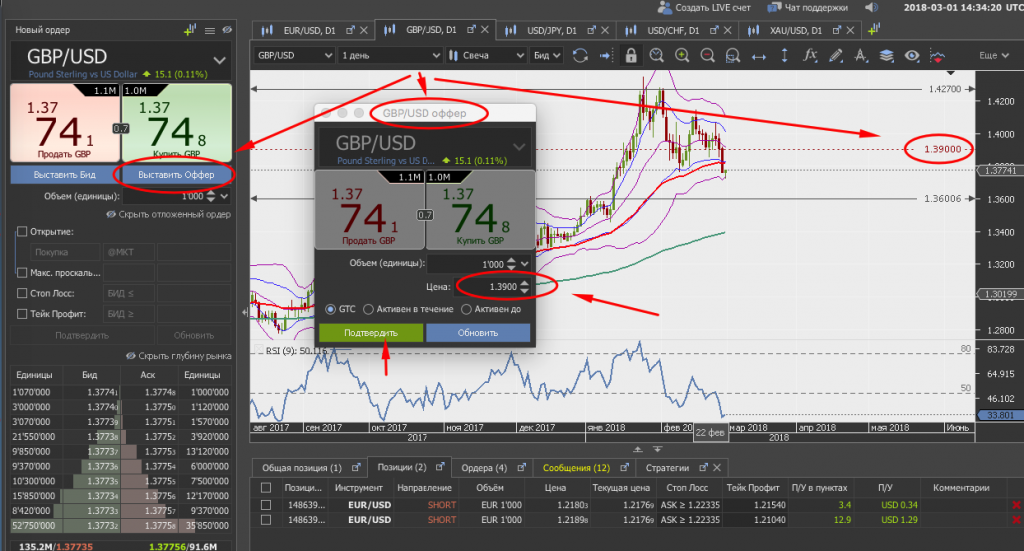This screenshot has width=1024, height=551.
Task: Click the Выставить Оффер button
Action: (x=174, y=175)
